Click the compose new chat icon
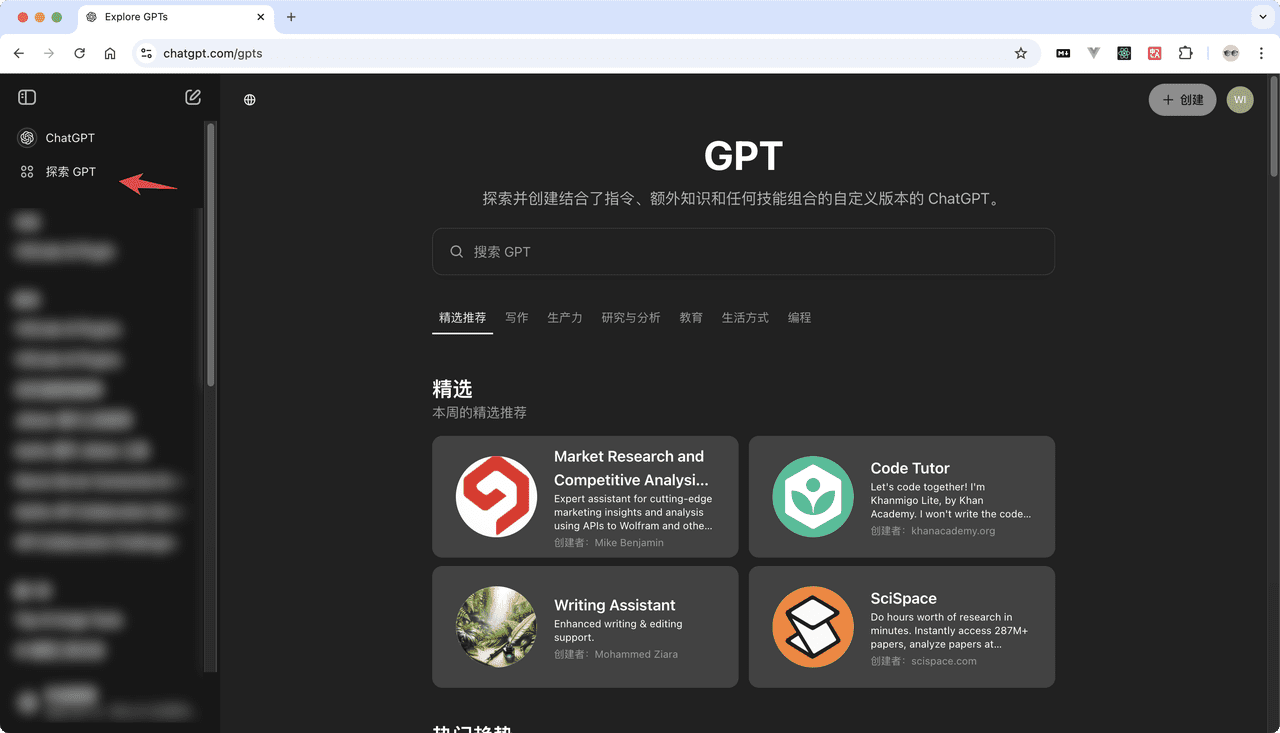Screen dimensions: 1280x733 pyautogui.click(x=192, y=97)
